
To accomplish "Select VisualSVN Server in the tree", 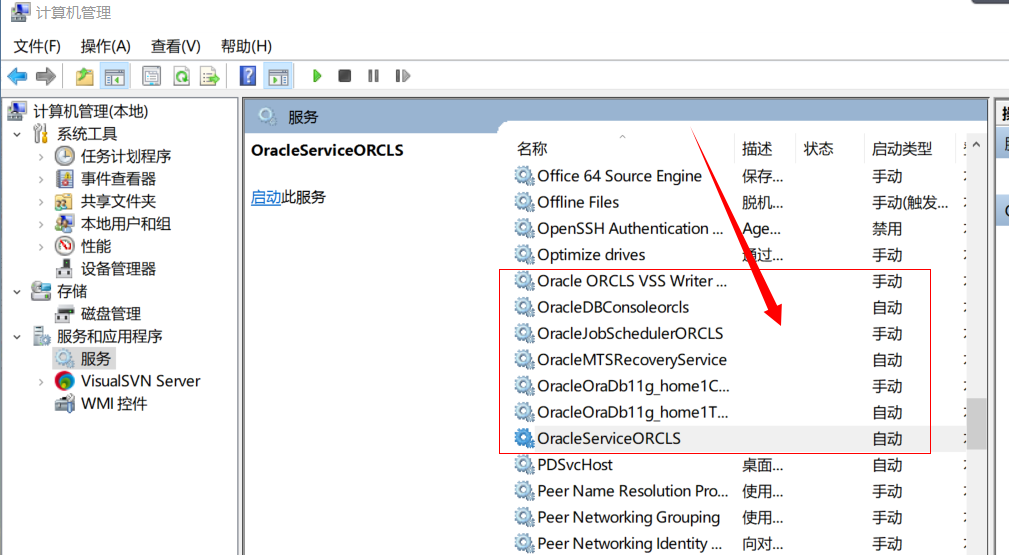I will [140, 381].
